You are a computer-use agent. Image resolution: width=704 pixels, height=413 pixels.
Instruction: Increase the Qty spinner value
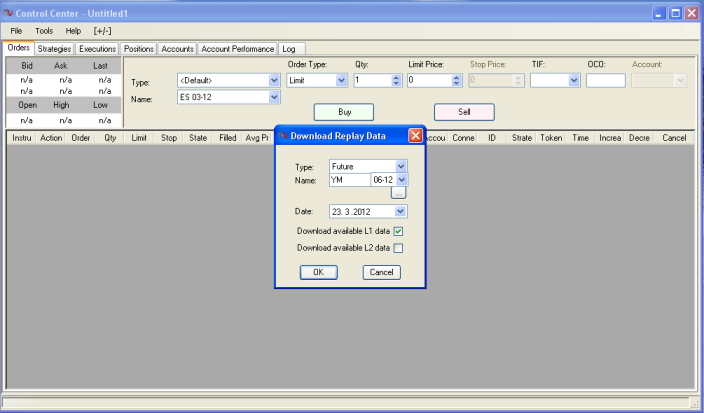point(396,77)
